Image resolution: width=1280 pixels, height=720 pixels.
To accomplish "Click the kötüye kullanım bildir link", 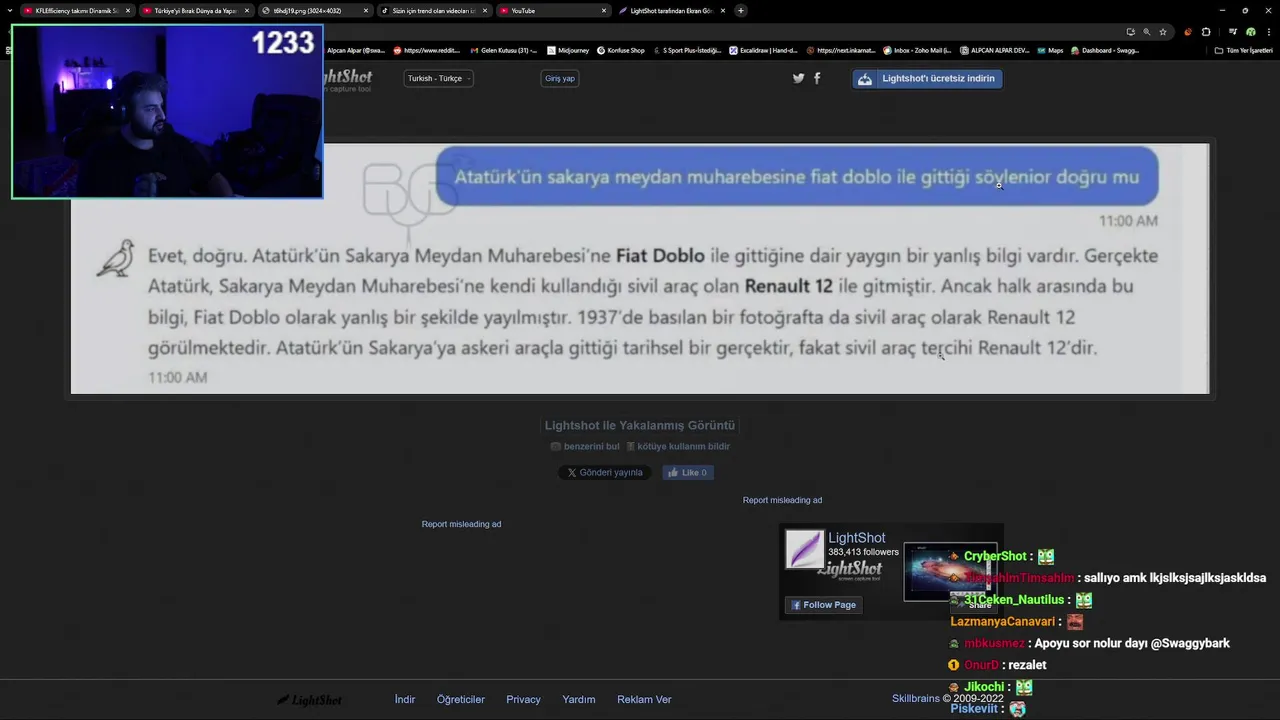I will coord(678,447).
